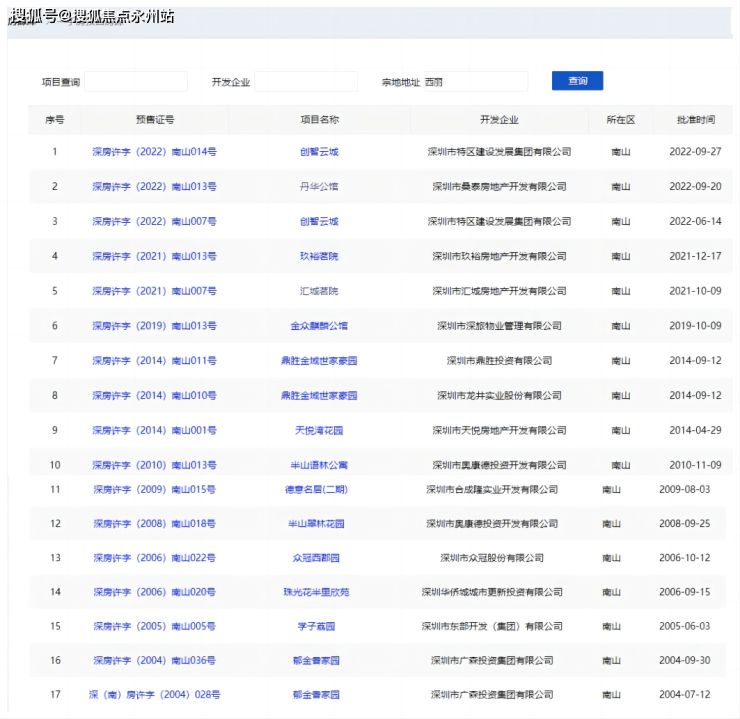Open the 丹华公馆 project link

coord(319,187)
